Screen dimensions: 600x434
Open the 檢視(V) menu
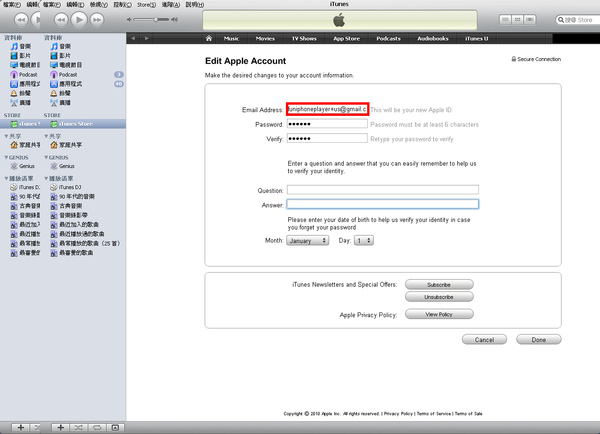pyautogui.click(x=99, y=5)
